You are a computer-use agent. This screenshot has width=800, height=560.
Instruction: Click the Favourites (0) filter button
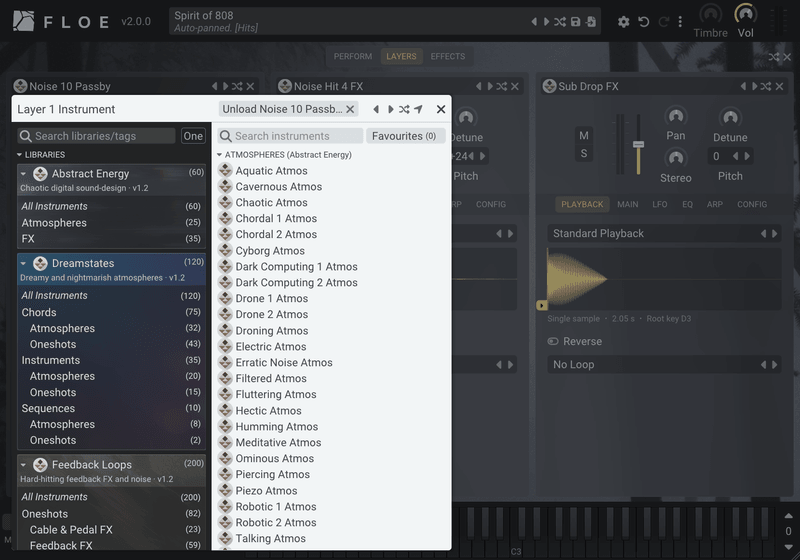coord(404,136)
